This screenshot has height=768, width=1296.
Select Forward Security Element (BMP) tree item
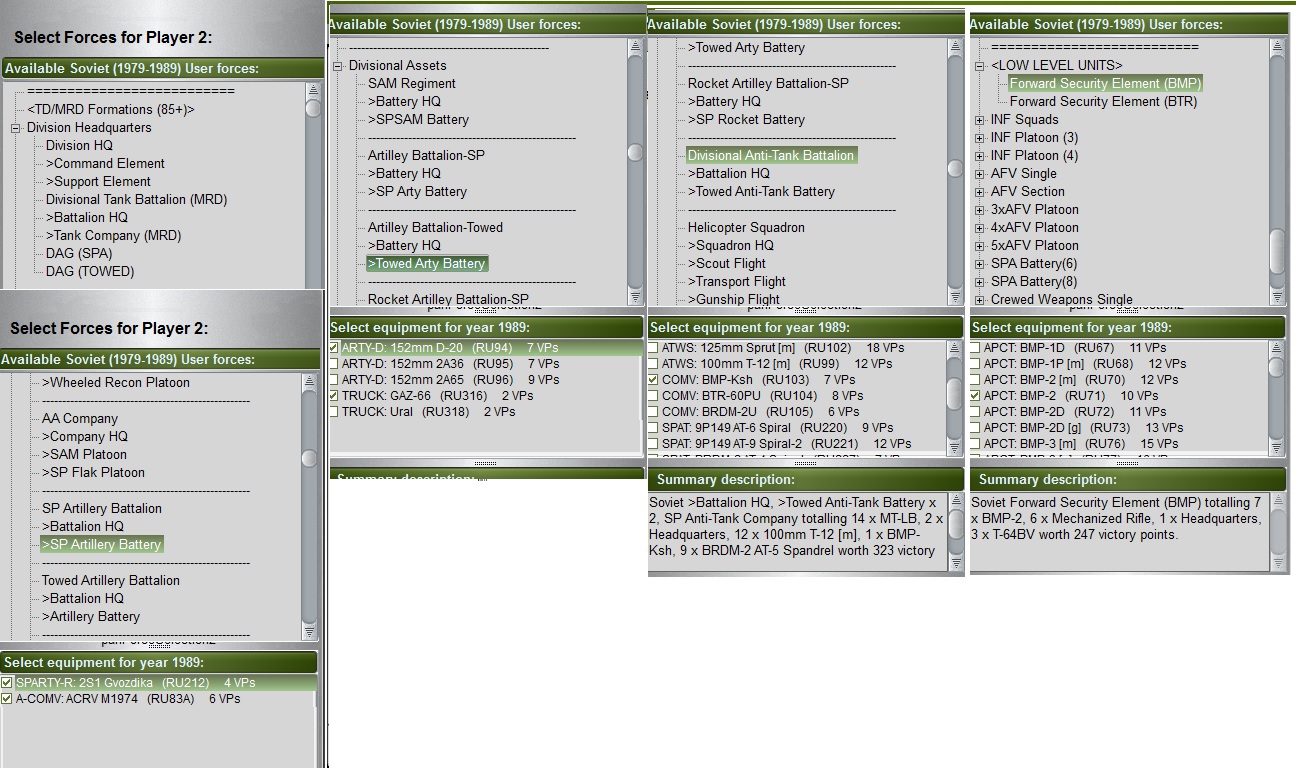point(1105,84)
